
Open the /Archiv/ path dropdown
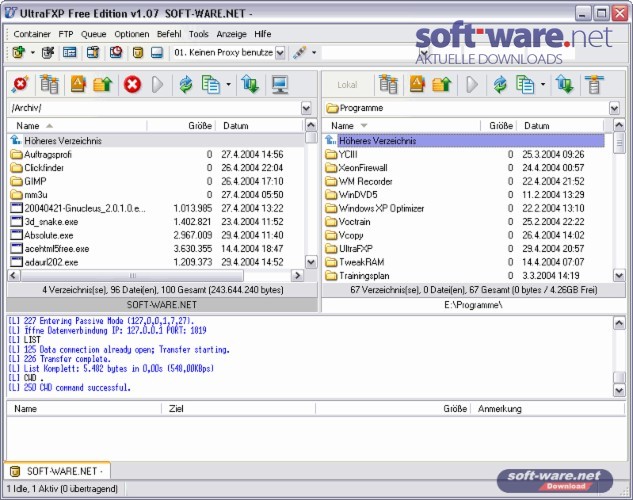pyautogui.click(x=306, y=108)
